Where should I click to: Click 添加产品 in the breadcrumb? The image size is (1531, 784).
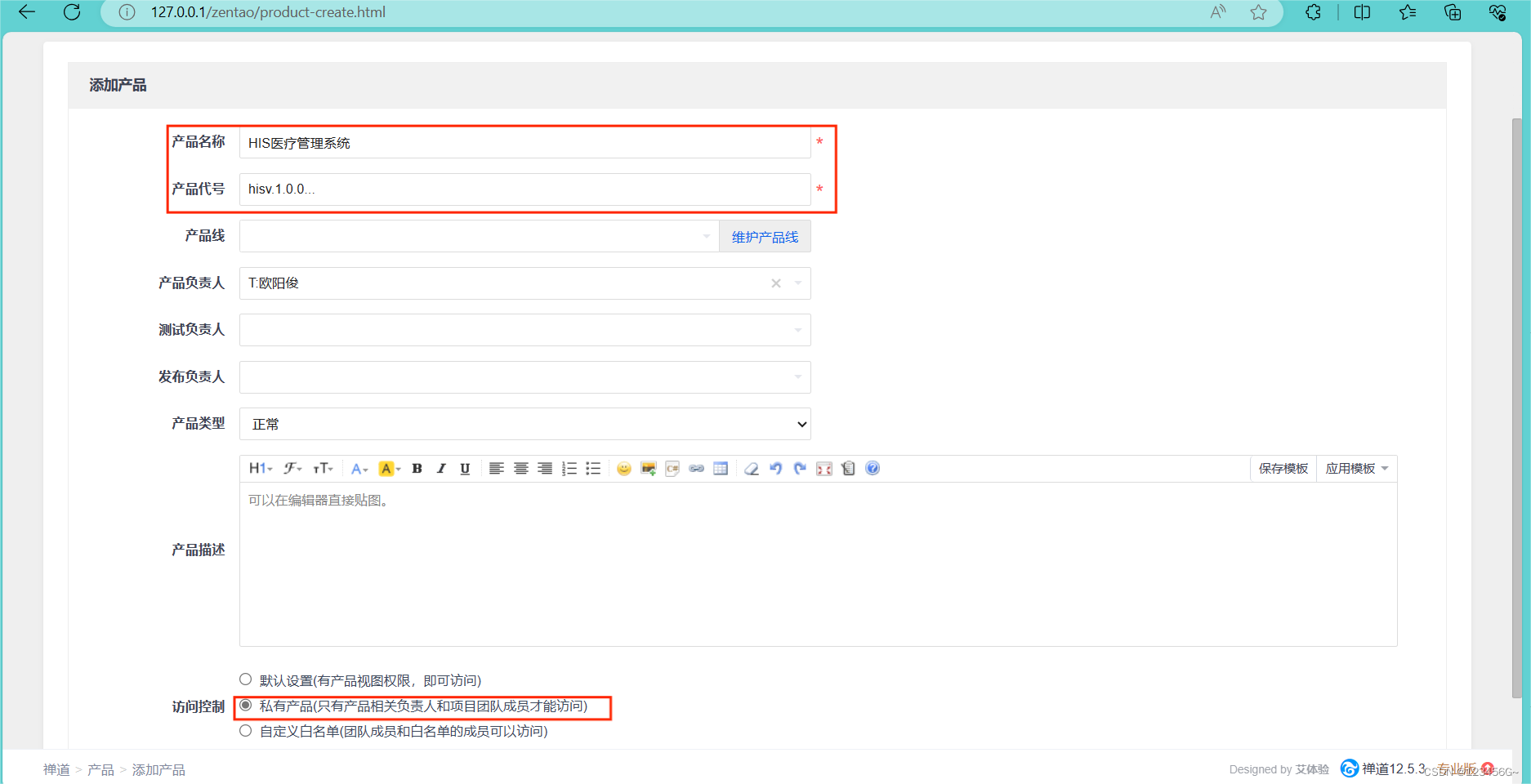(158, 769)
